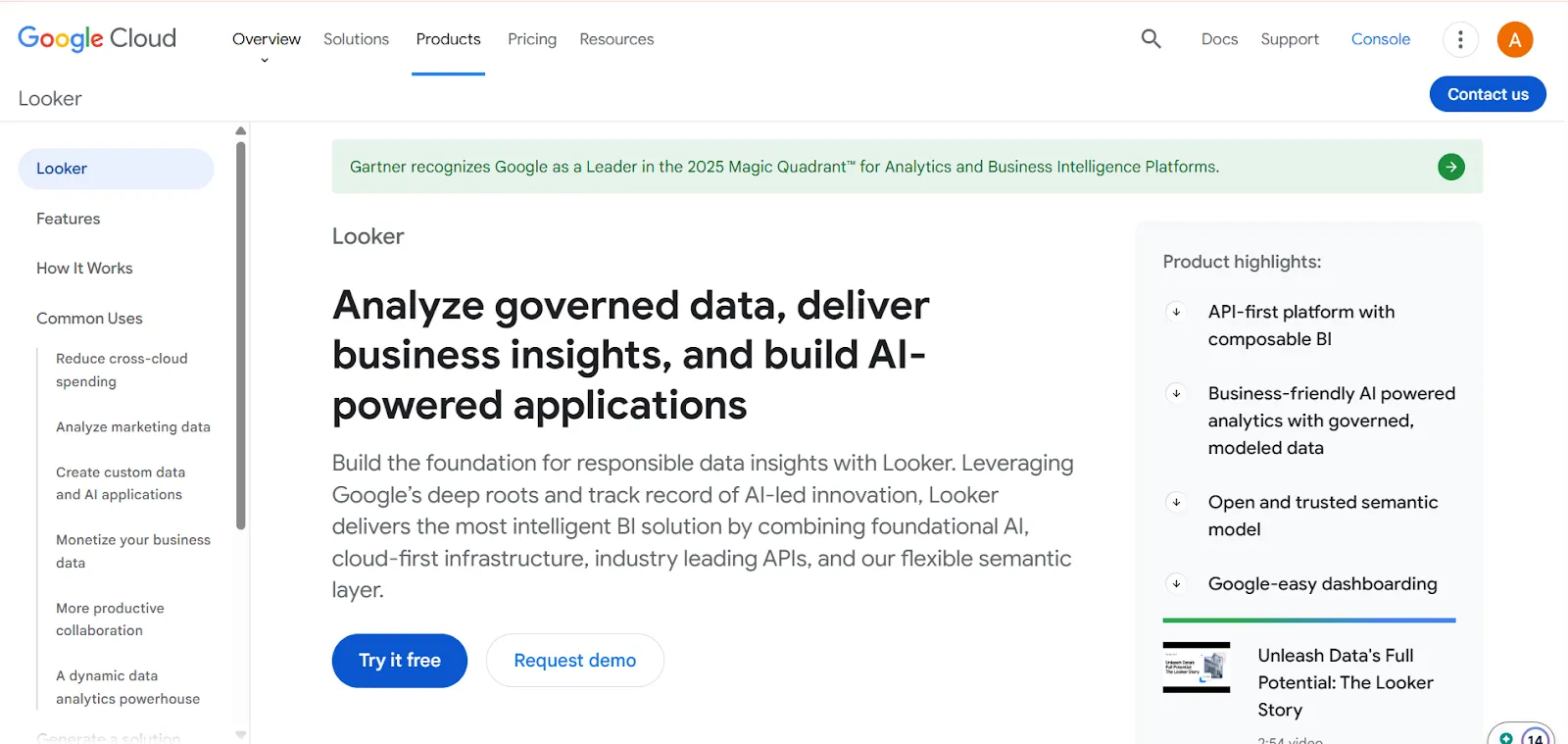Jump to How It Works section

click(x=84, y=269)
